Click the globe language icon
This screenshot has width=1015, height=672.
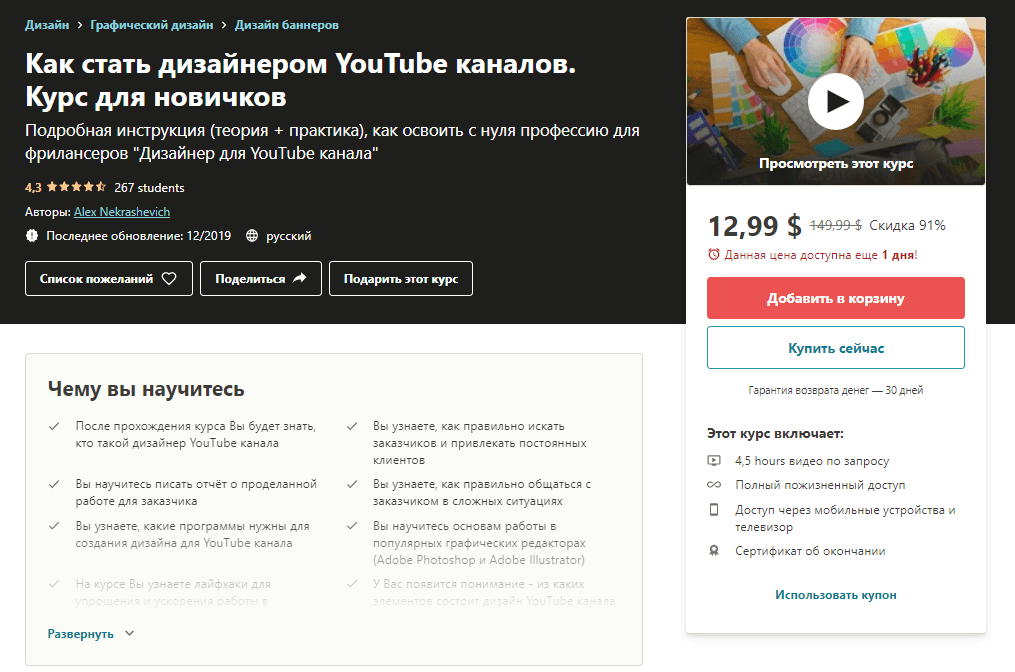pos(252,236)
